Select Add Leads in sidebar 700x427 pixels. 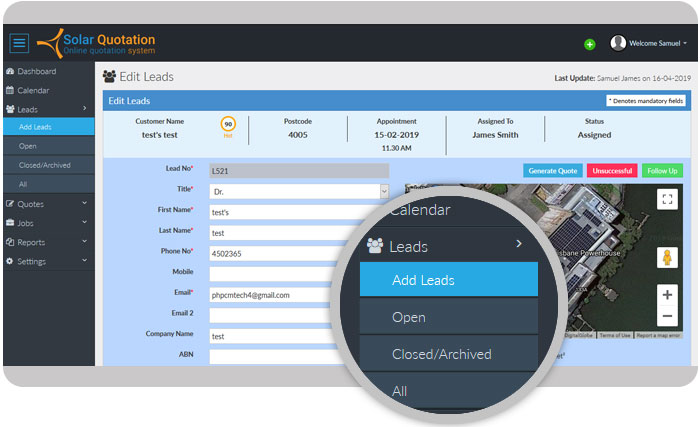49,127
